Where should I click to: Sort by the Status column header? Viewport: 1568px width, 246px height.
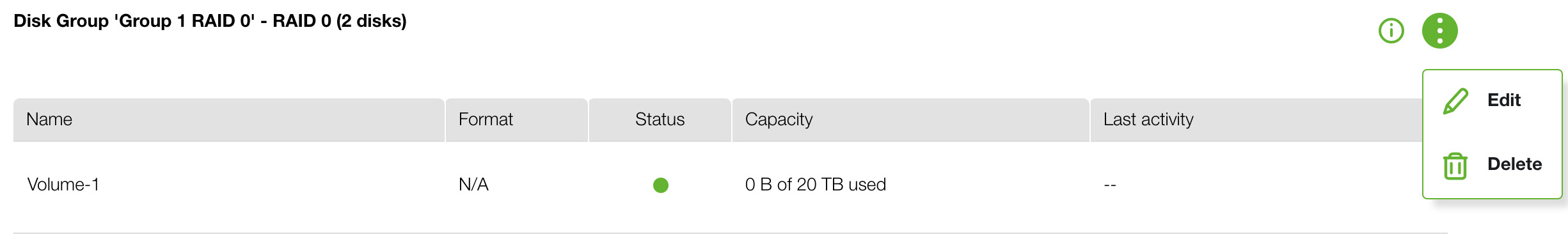660,119
